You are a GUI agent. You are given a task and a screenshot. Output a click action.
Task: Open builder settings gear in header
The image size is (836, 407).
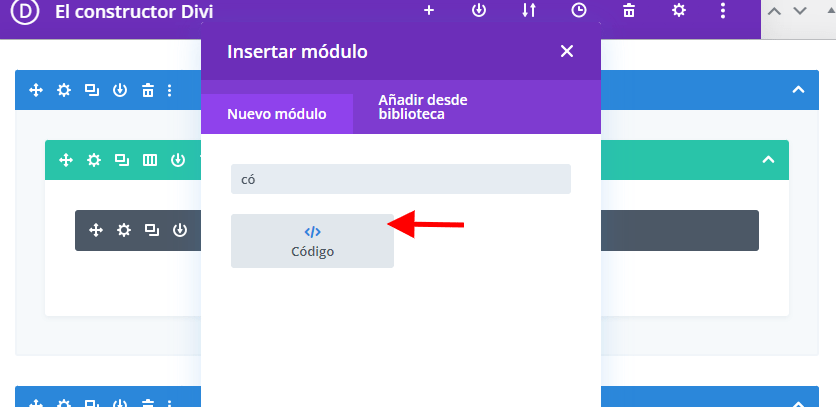[x=679, y=11]
